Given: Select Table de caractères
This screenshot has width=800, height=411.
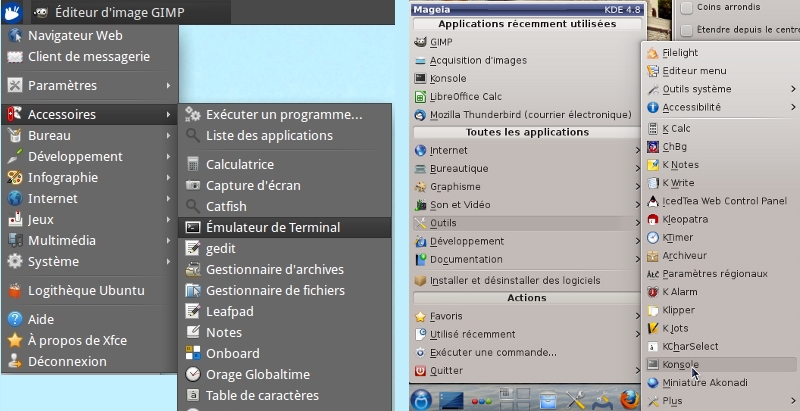Looking at the screenshot, I should 285,395.
